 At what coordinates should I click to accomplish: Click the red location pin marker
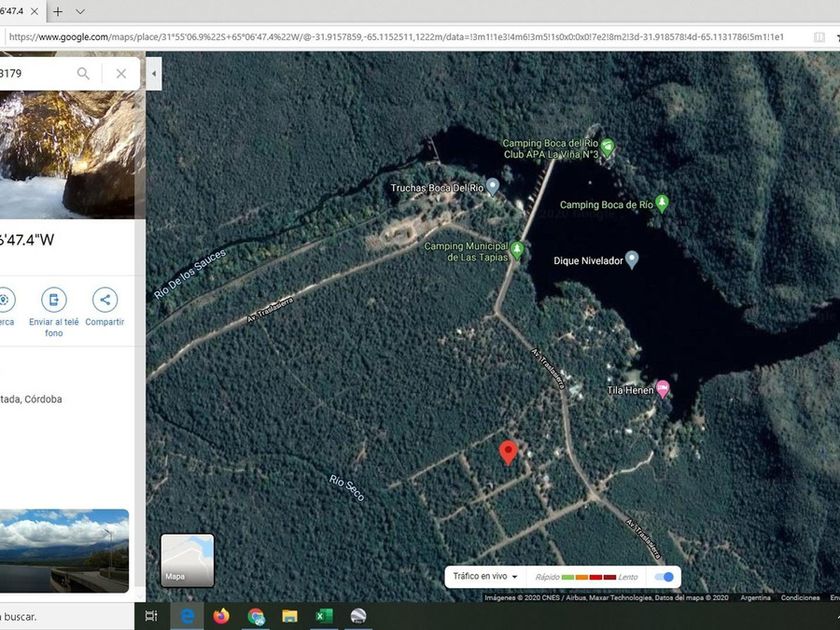click(x=508, y=452)
